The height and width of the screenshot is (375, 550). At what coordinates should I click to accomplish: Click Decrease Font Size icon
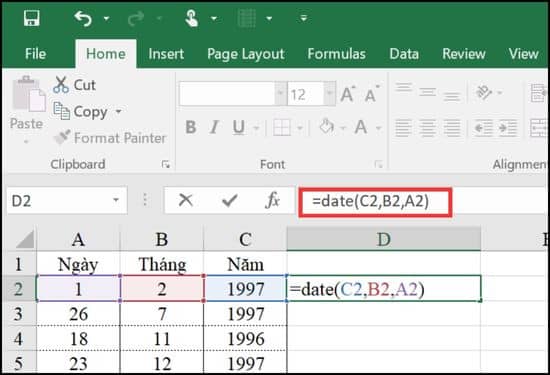pos(372,94)
